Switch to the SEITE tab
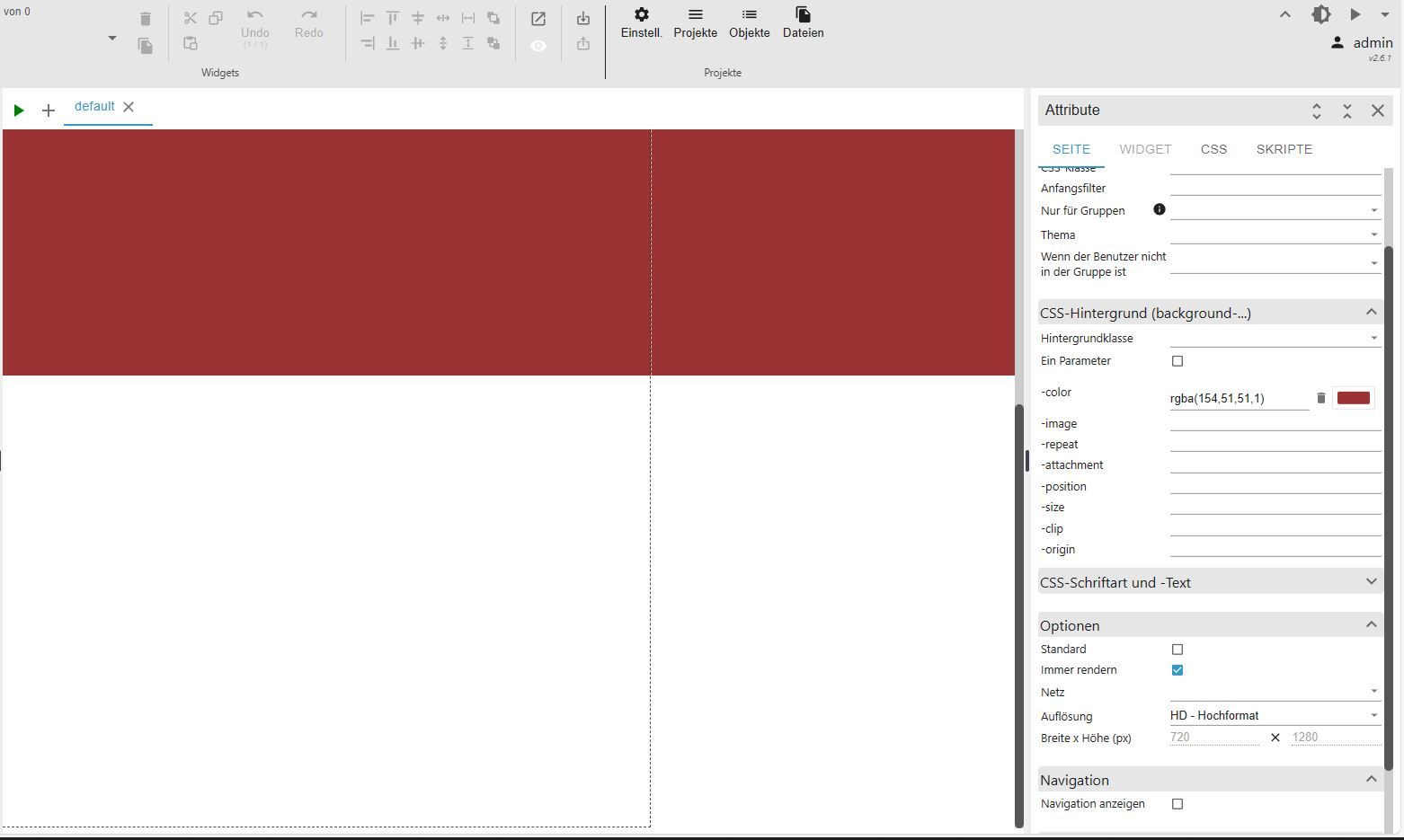The width and height of the screenshot is (1404, 840). 1071,149
